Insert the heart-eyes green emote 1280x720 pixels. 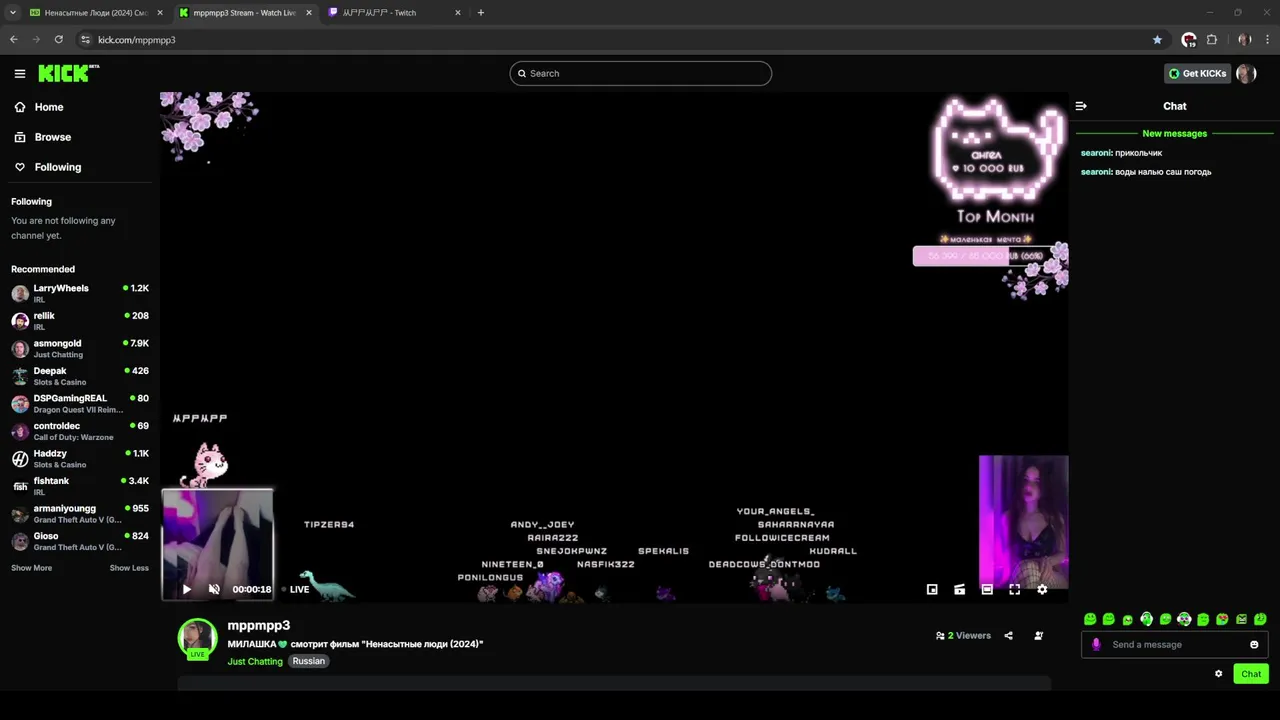1222,619
